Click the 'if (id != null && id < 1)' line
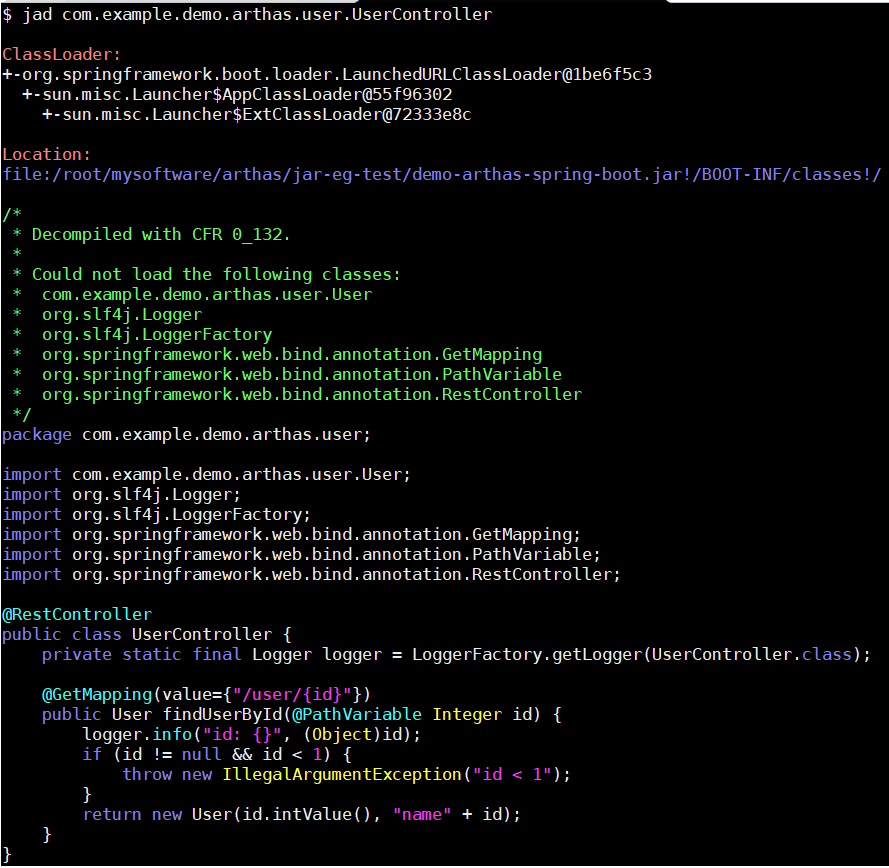The image size is (889, 868). pyautogui.click(x=217, y=755)
